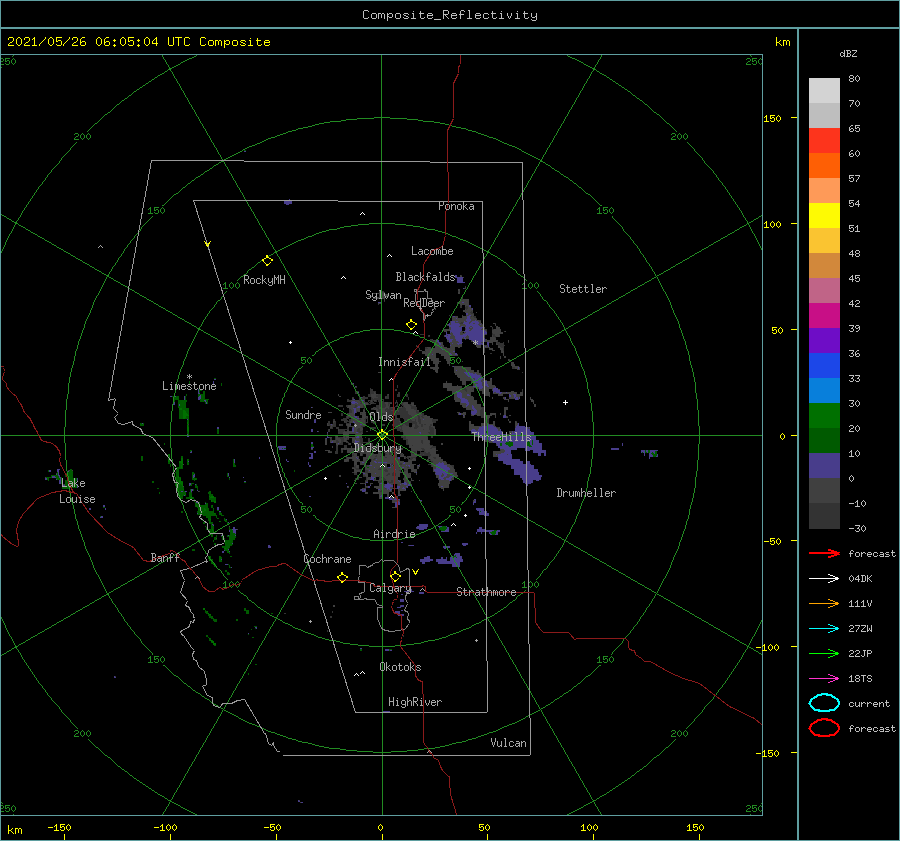The height and width of the screenshot is (841, 900).
Task: Click the Composite_Reflectivity title
Action: pos(449,15)
